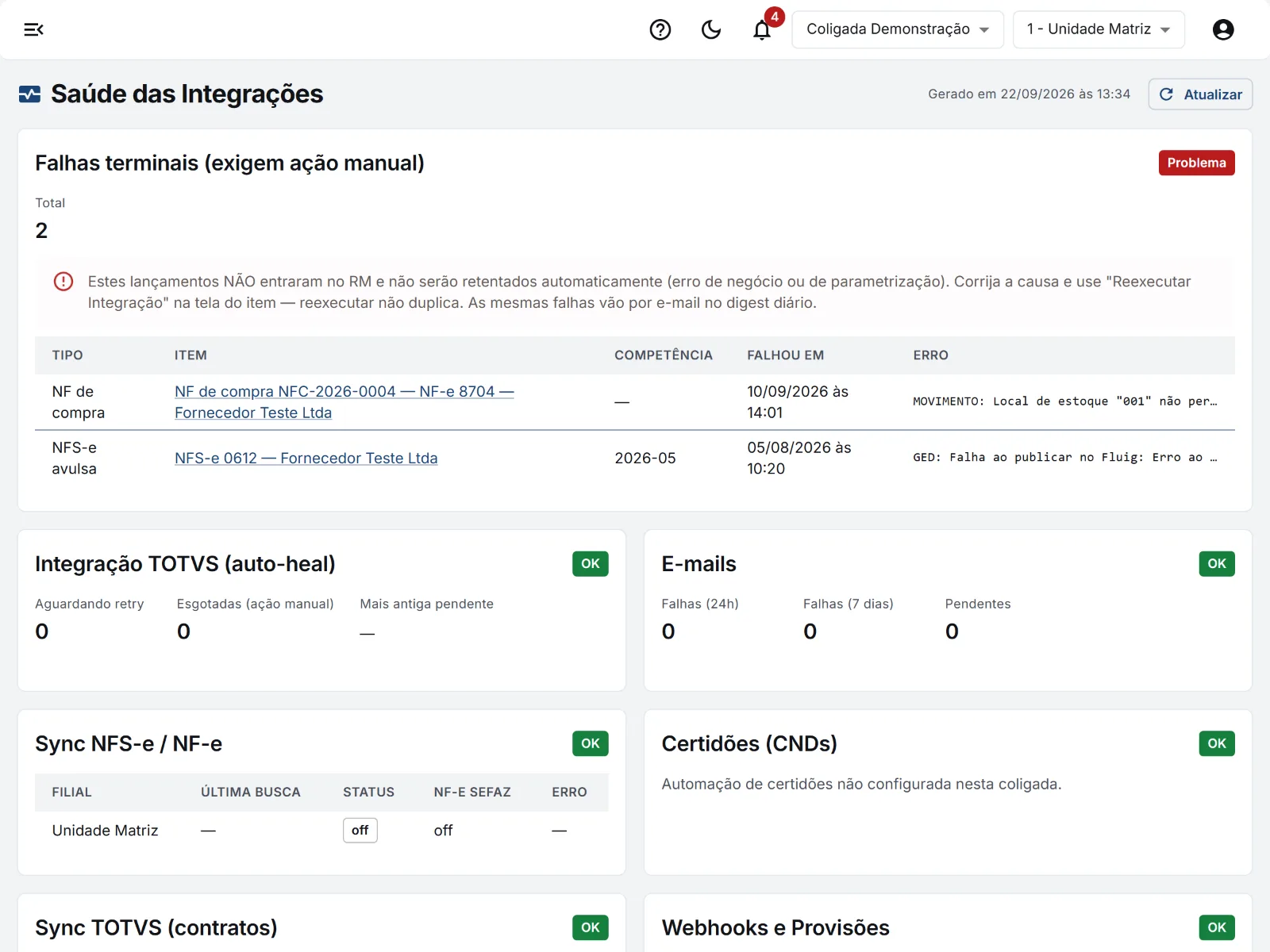Image resolution: width=1270 pixels, height=952 pixels.
Task: Click the red warning alert icon
Action: click(x=63, y=282)
